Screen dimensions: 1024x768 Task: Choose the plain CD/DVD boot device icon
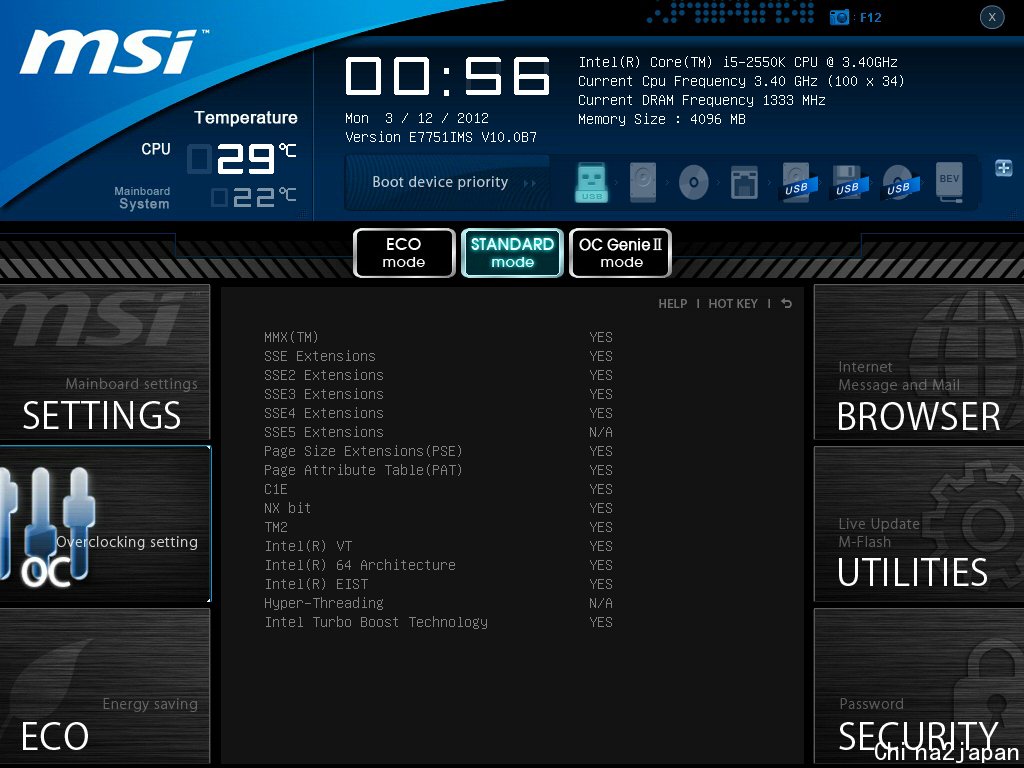coord(694,182)
